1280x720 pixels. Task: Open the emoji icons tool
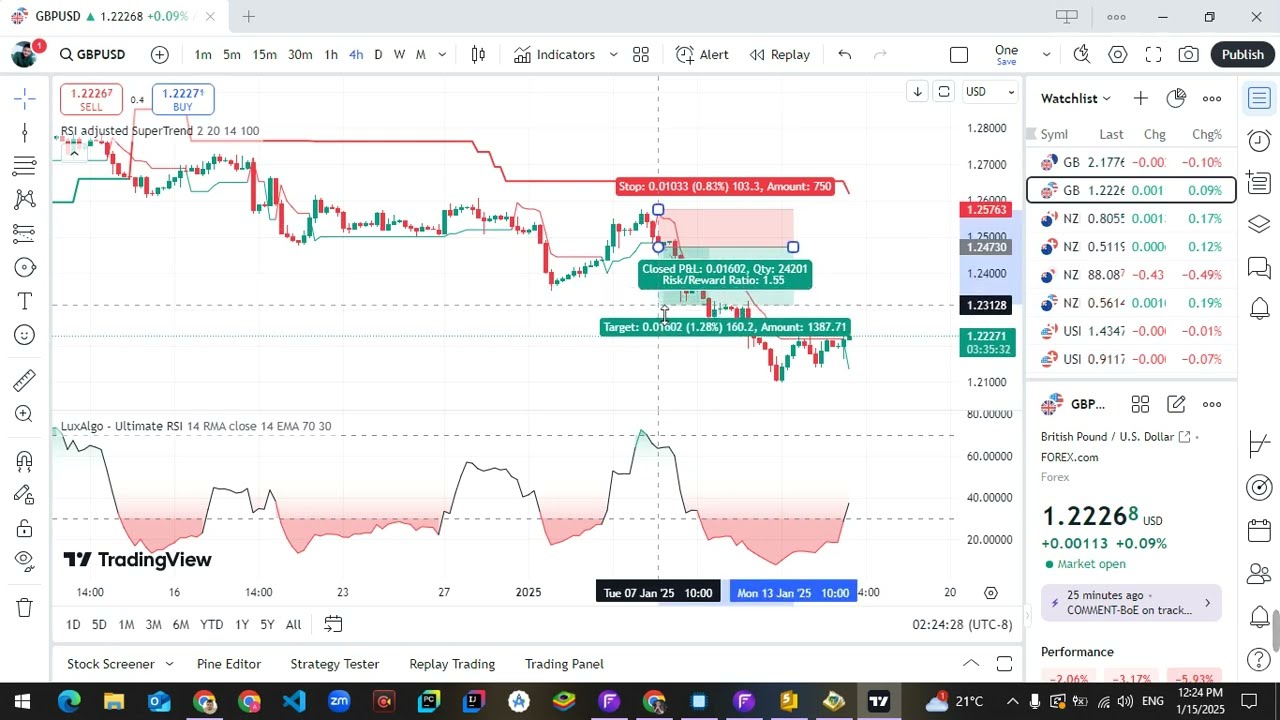25,335
